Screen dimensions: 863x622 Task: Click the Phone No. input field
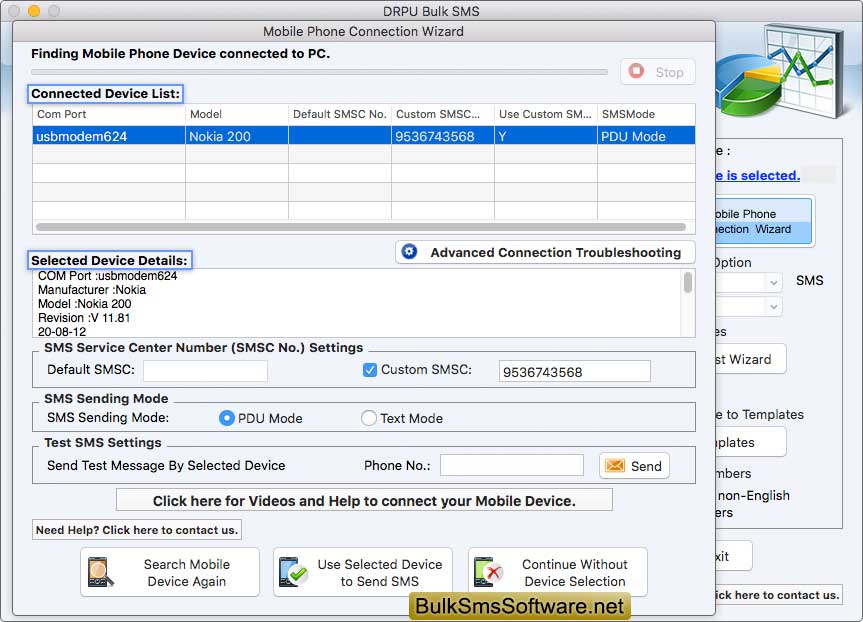coord(512,465)
